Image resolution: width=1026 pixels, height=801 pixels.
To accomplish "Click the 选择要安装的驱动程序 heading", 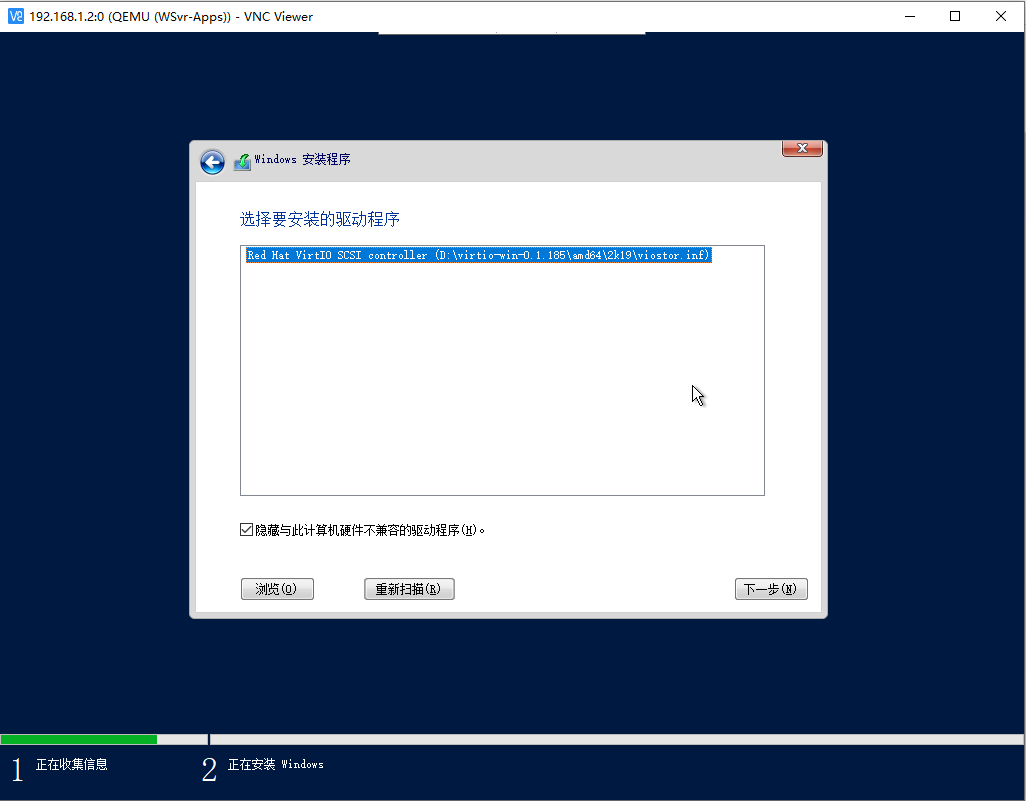I will point(319,219).
